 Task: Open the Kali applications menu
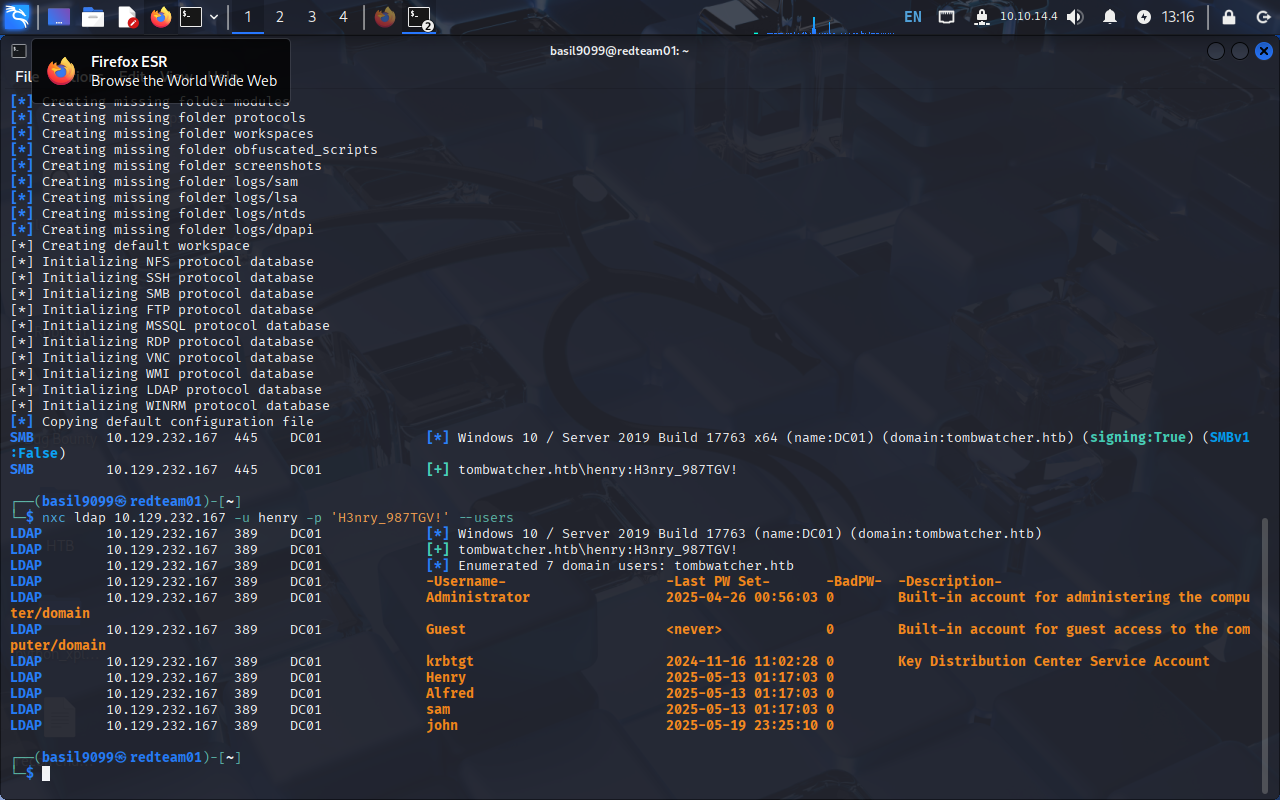tap(17, 16)
